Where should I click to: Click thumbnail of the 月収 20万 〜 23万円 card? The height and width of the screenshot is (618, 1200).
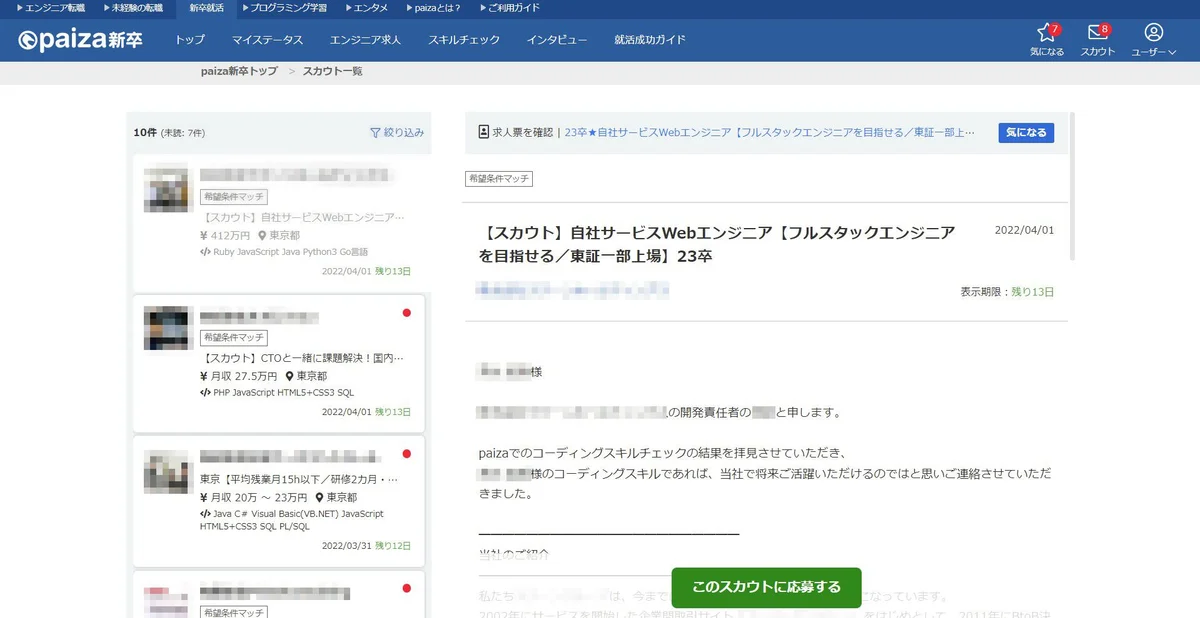tap(167, 471)
